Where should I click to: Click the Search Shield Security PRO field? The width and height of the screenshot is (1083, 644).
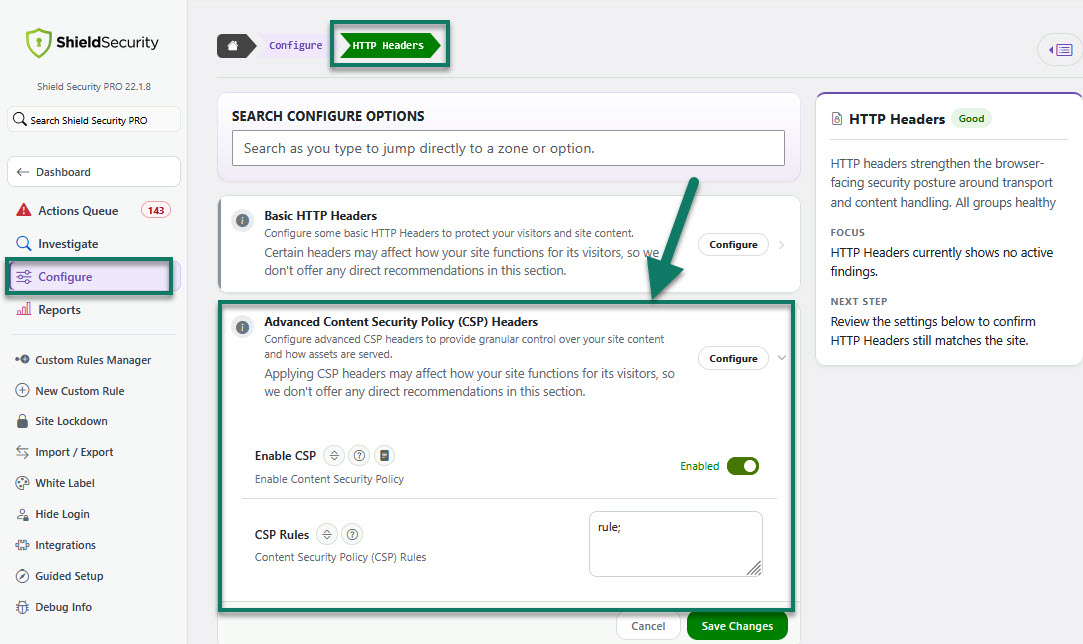point(94,120)
